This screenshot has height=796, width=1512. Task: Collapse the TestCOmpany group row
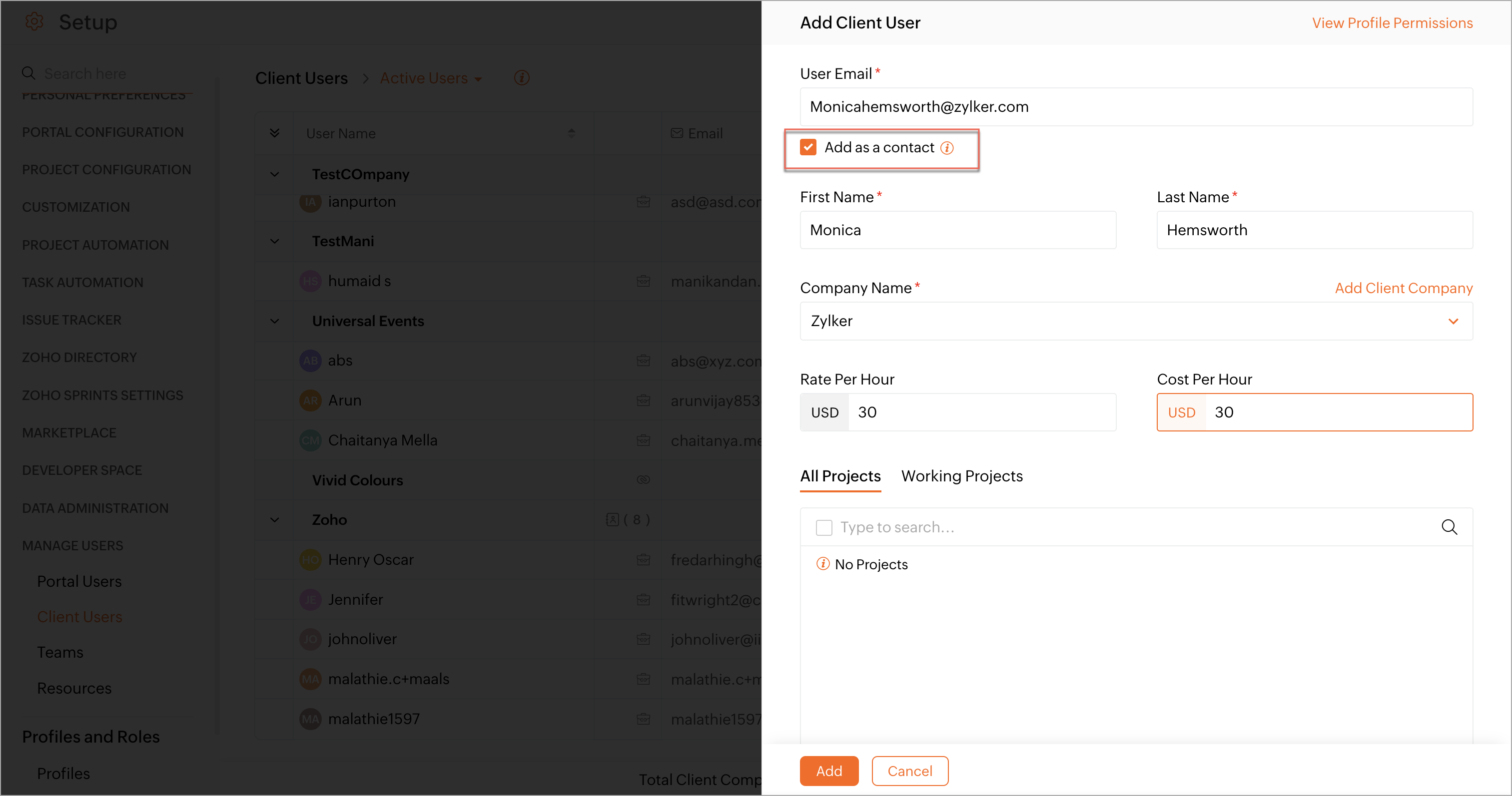tap(274, 174)
